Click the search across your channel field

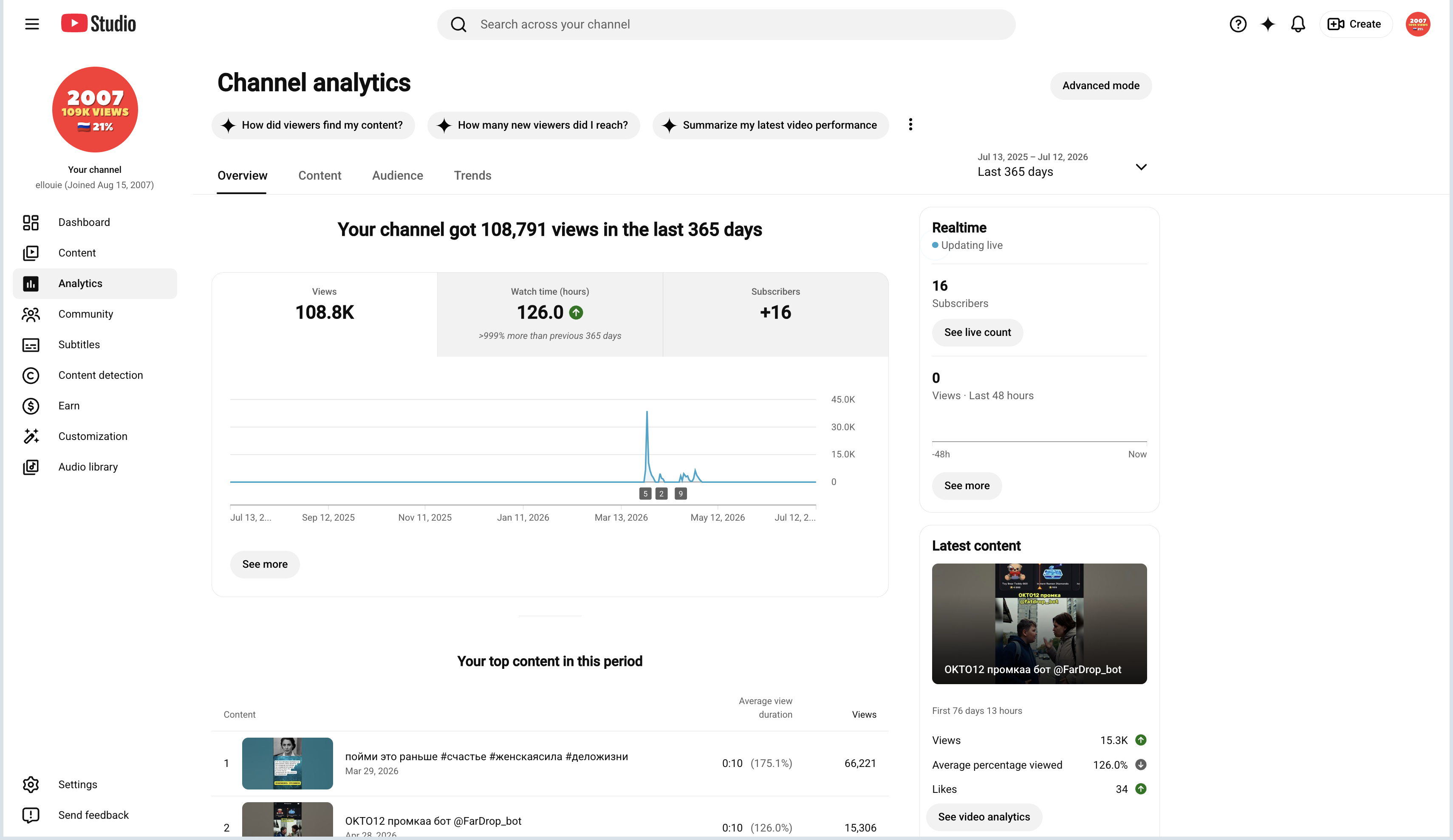(726, 24)
